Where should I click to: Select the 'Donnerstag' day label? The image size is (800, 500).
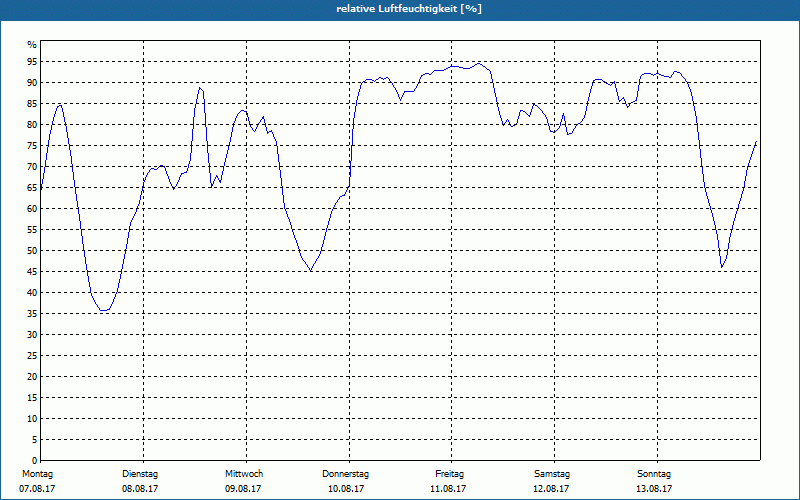point(345,474)
